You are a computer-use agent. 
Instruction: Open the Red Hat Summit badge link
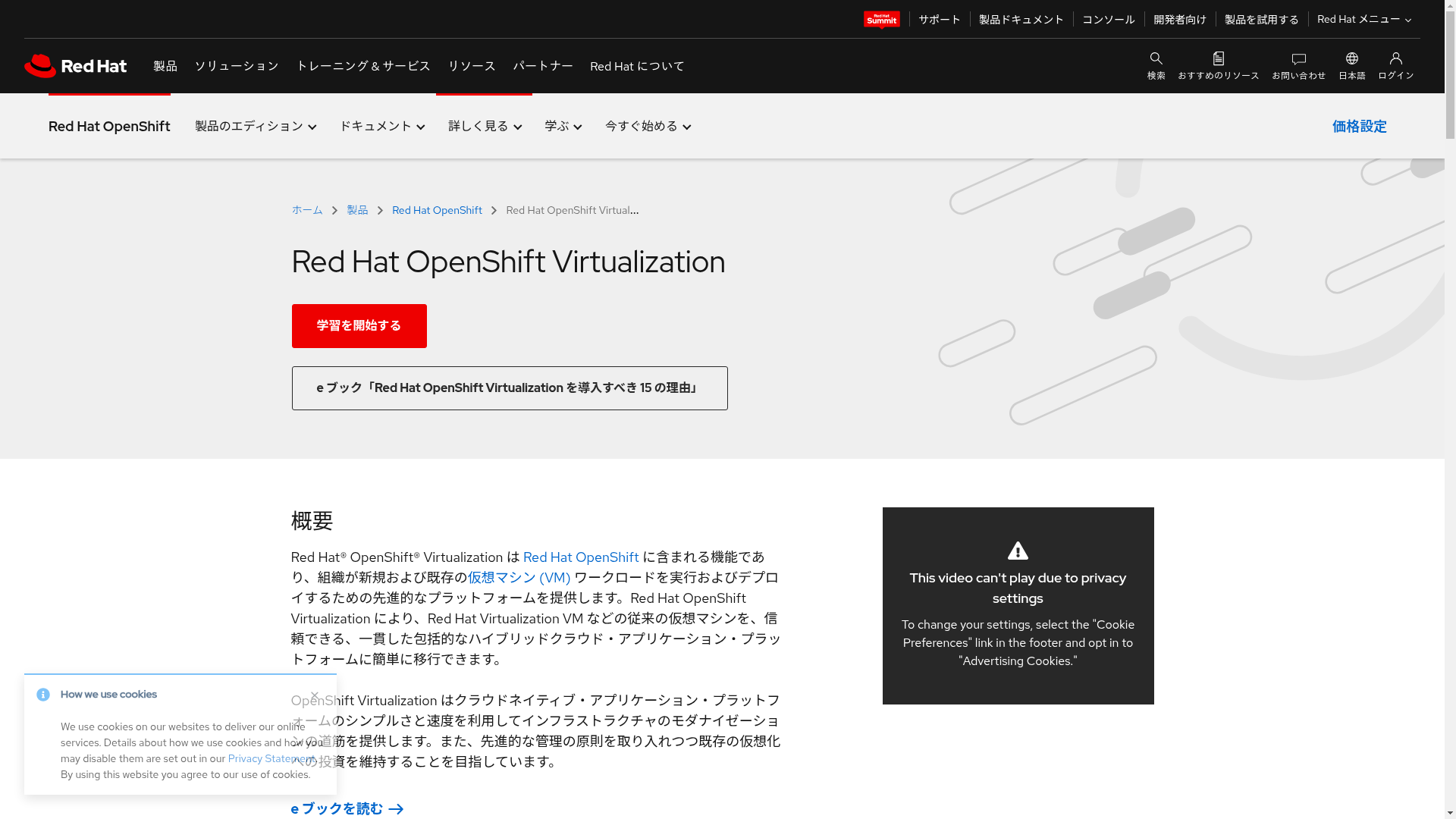pyautogui.click(x=881, y=19)
